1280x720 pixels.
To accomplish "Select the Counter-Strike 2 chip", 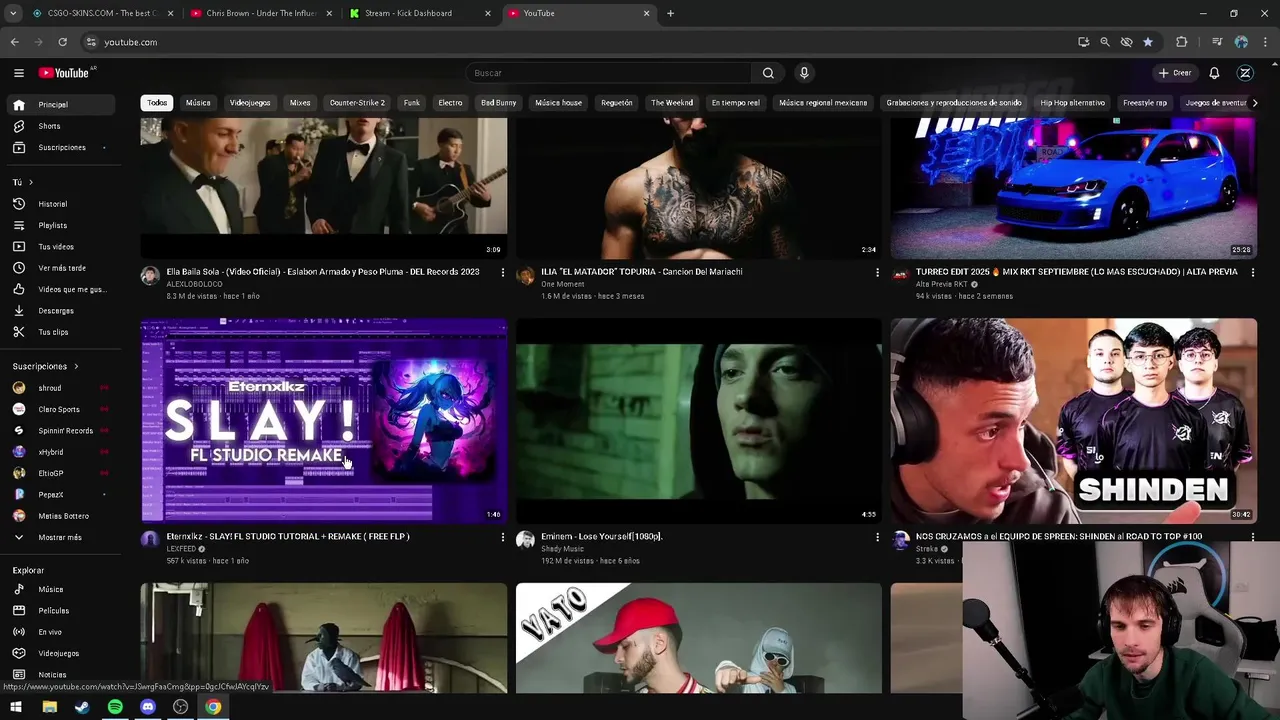I will tap(357, 103).
